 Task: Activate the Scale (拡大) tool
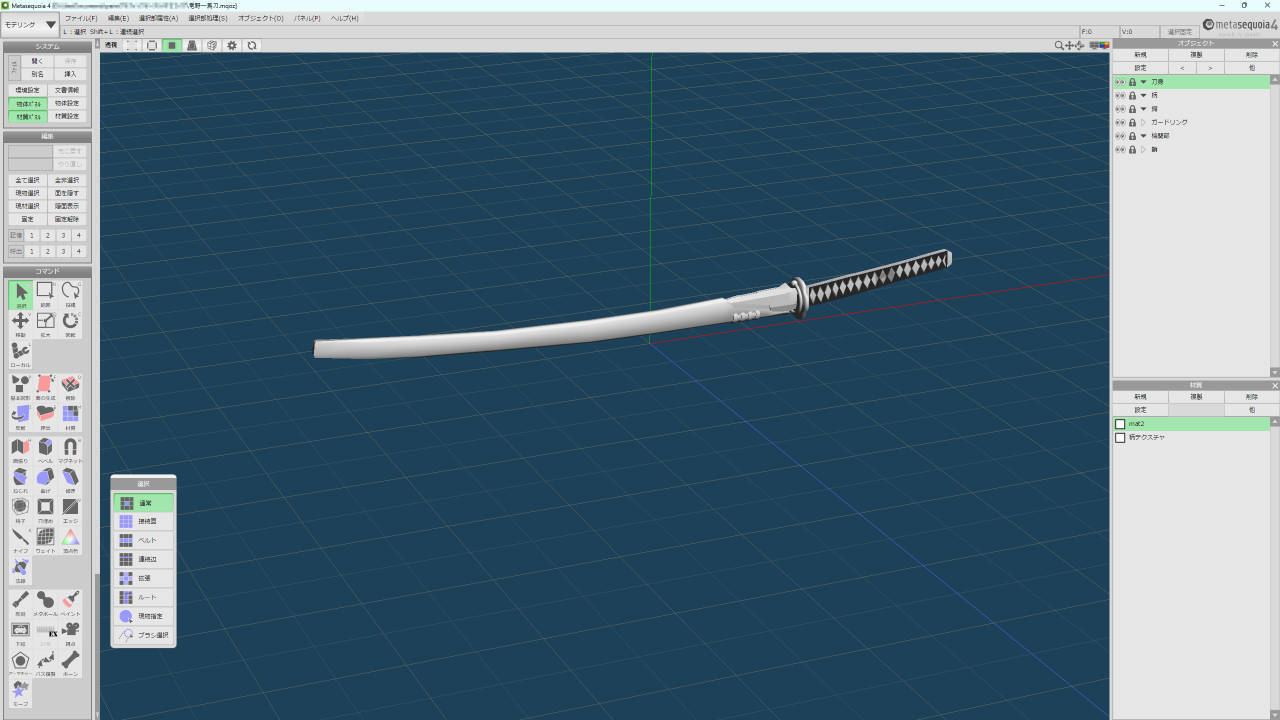point(45,324)
